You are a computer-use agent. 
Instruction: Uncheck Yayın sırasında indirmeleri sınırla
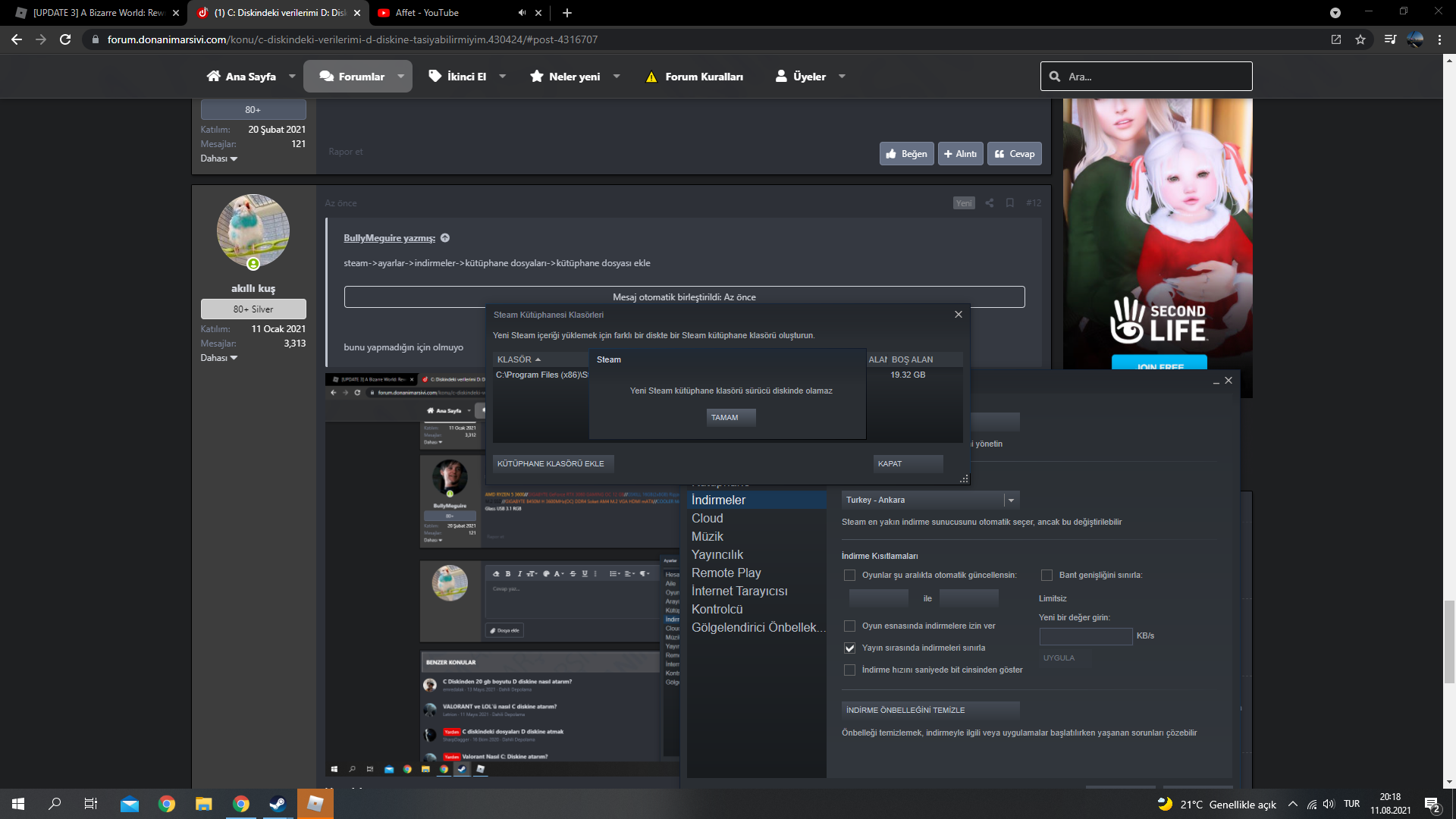849,648
